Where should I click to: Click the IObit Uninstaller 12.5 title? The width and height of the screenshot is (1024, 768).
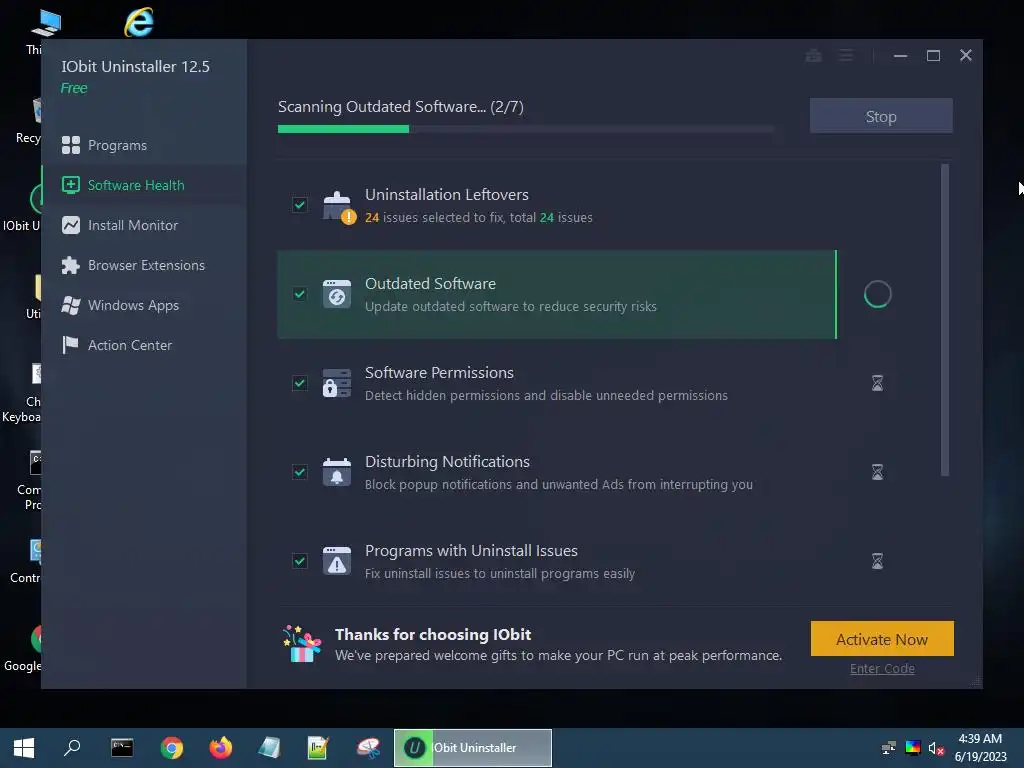[136, 67]
